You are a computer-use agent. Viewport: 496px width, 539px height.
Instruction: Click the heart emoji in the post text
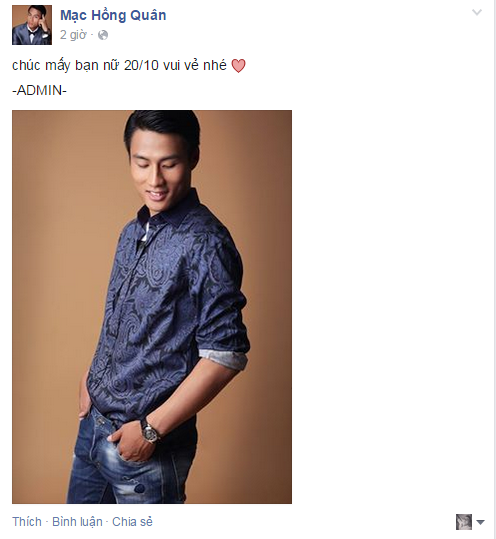tap(238, 66)
